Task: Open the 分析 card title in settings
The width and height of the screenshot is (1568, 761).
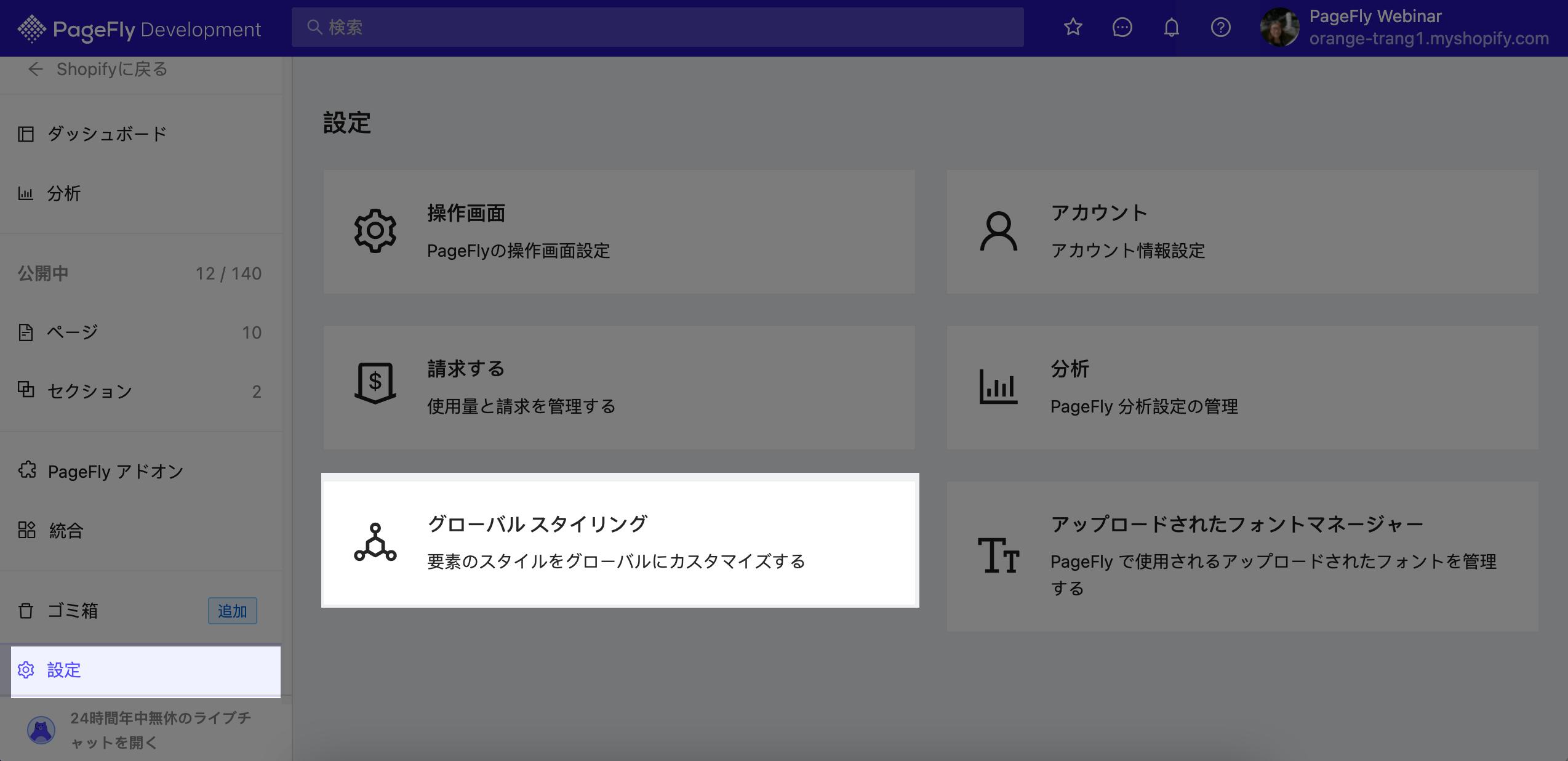Action: click(1070, 369)
